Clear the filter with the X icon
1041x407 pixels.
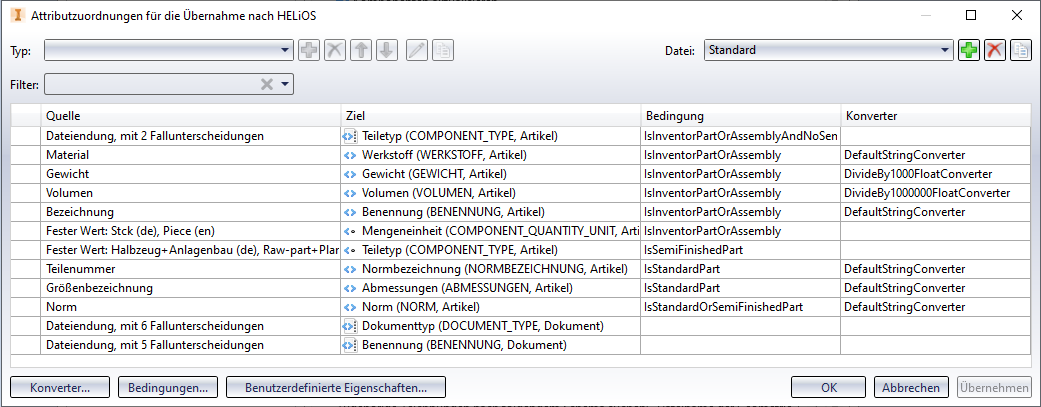tap(267, 84)
